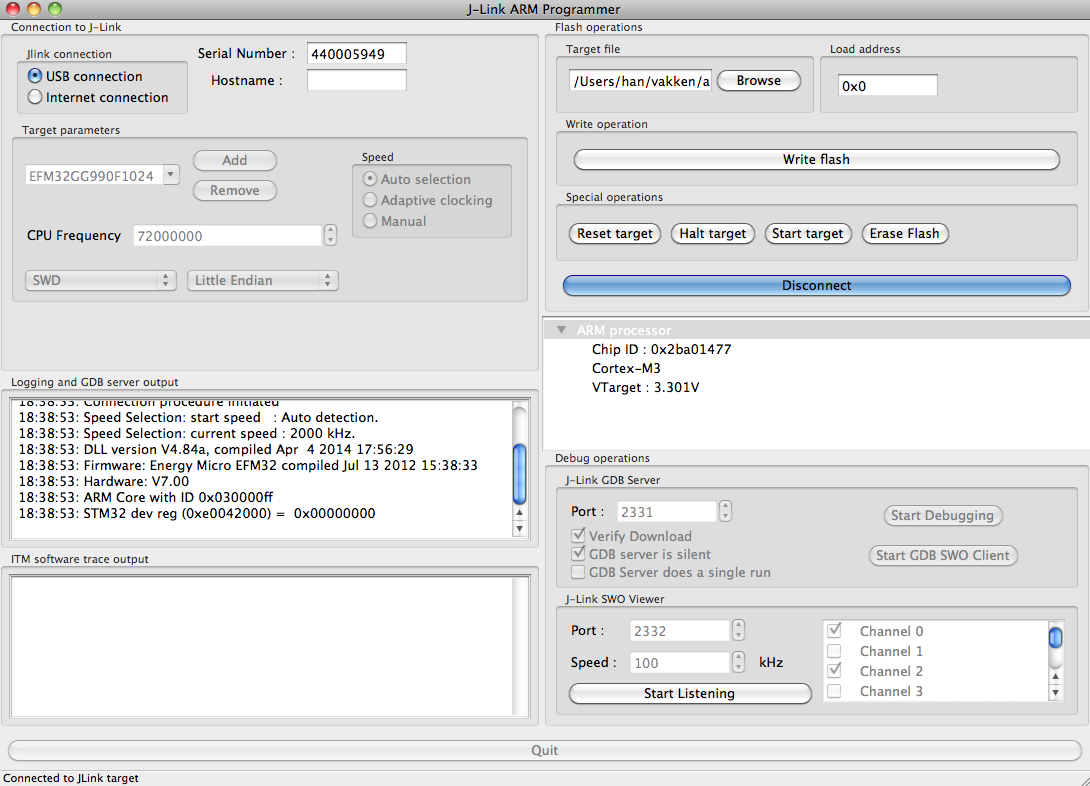
Task: Open the EFM32GG990F1024 device dropdown
Action: point(171,175)
